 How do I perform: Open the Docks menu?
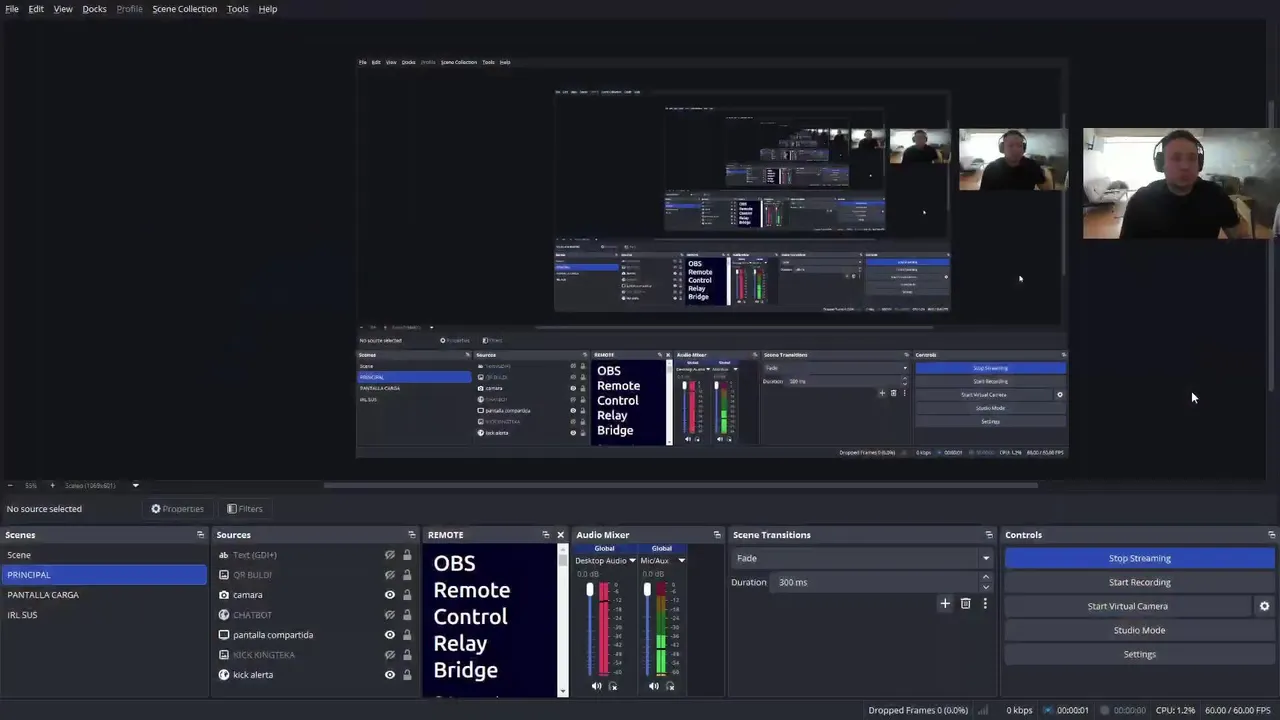pos(94,9)
